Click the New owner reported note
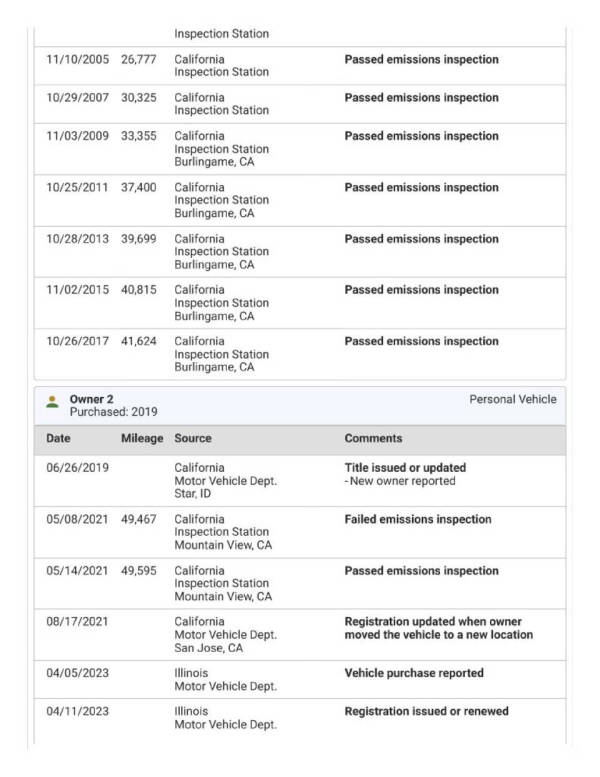Screen dimensions: 600x777 pos(400,481)
